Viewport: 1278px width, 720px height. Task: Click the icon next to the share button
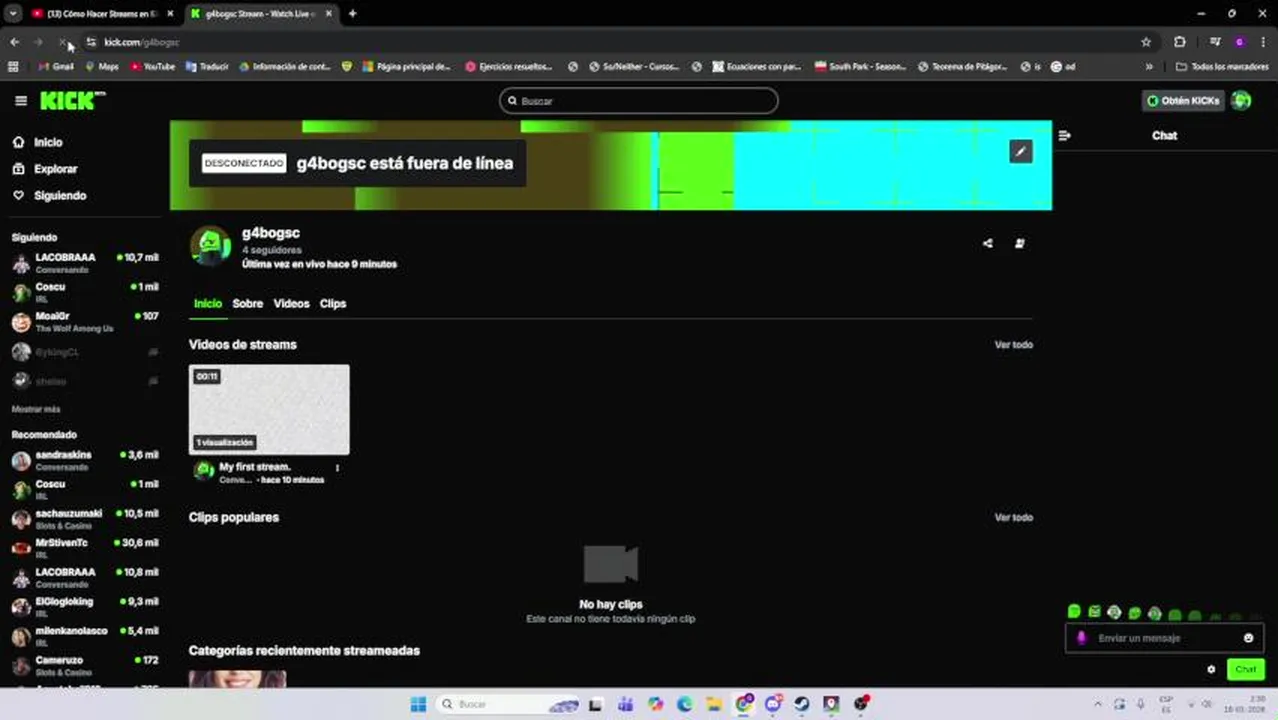(1020, 243)
